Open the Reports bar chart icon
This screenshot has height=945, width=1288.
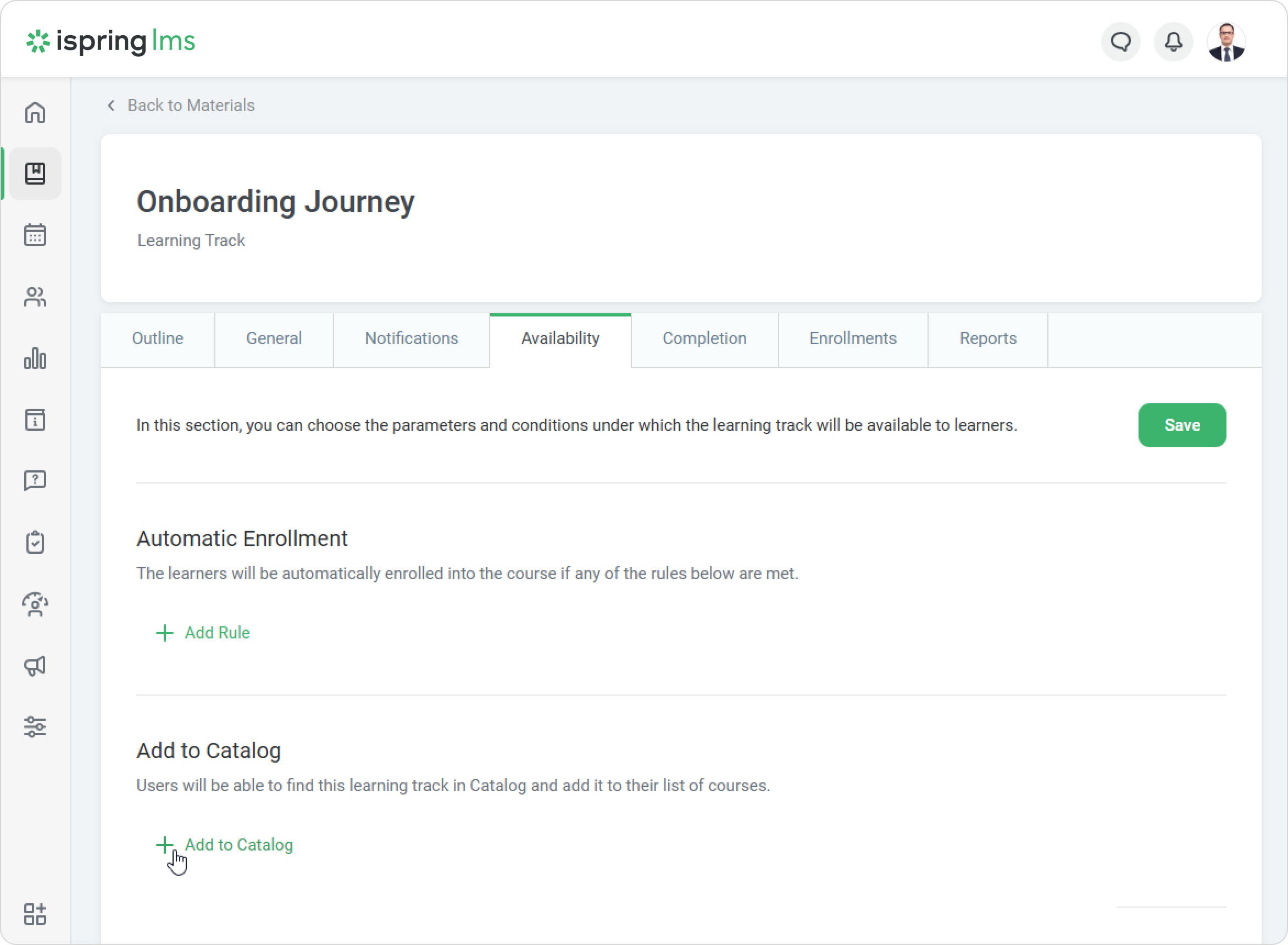click(35, 359)
